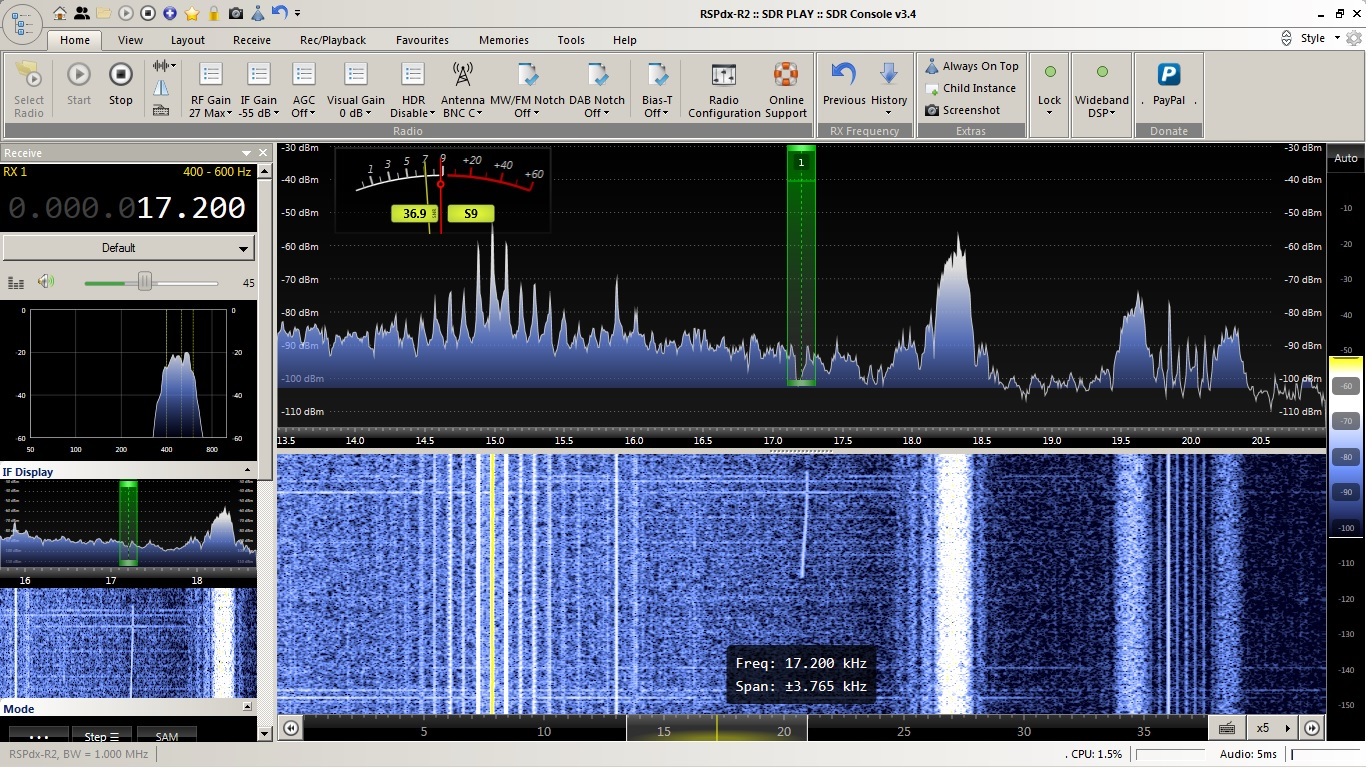The width and height of the screenshot is (1372, 774).
Task: Go to Previous RX frequency
Action: point(844,82)
